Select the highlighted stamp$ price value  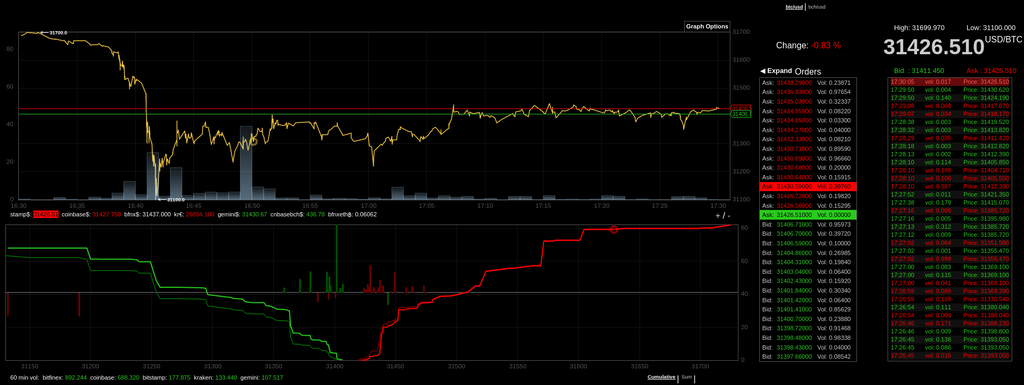46,214
